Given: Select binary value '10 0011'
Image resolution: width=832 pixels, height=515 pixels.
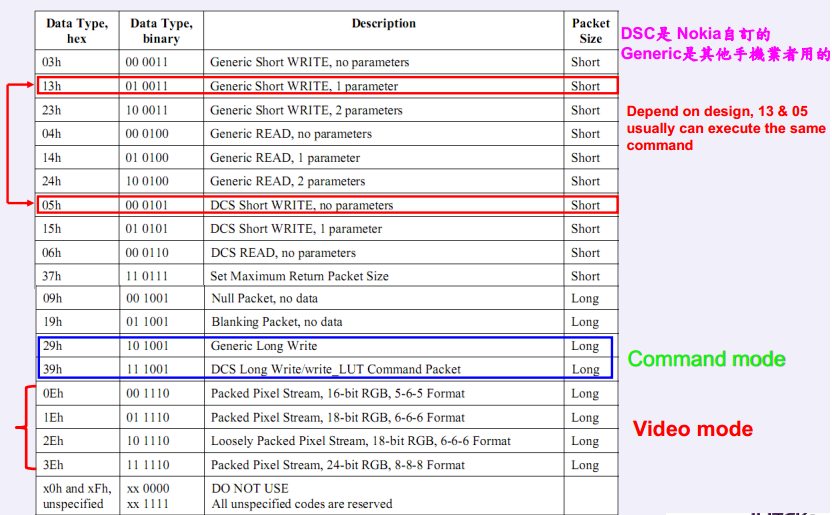Looking at the screenshot, I should click(146, 110).
